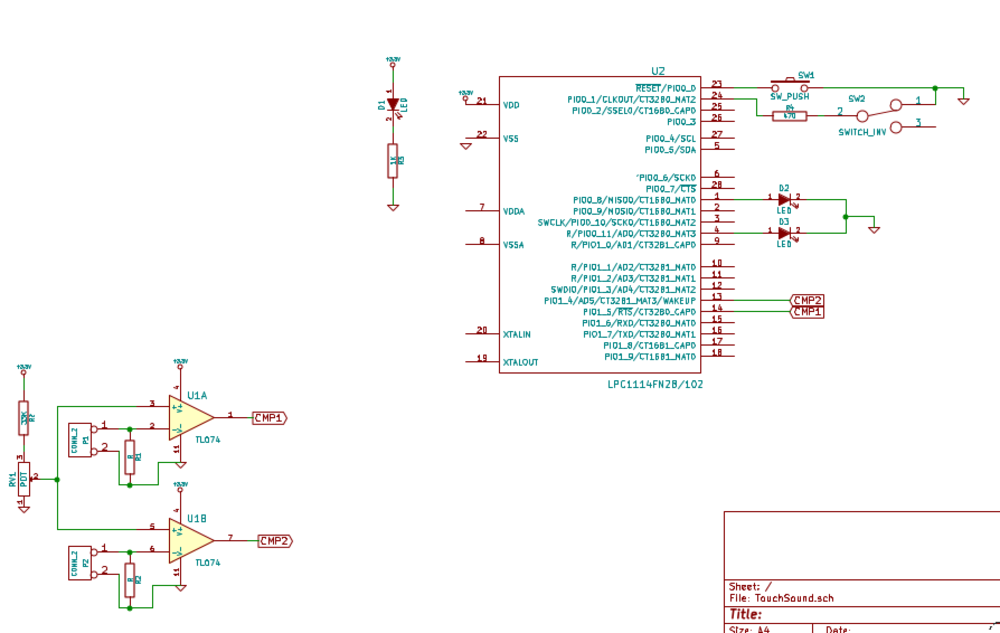Click the PIO0_4/SCL pin label

pyautogui.click(x=670, y=138)
